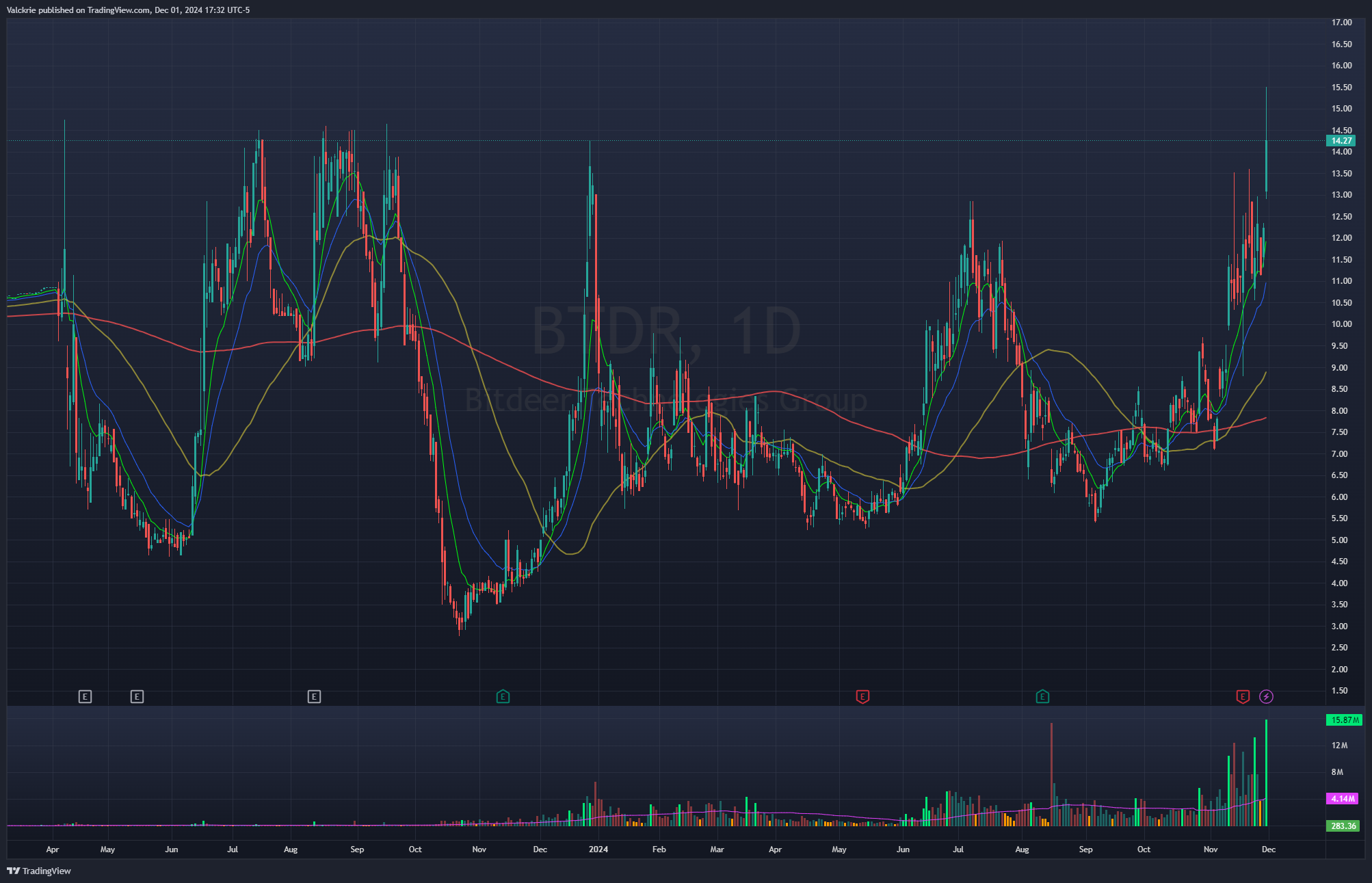The height and width of the screenshot is (883, 1372).
Task: Click the red earnings marker near November 2024
Action: [1243, 697]
